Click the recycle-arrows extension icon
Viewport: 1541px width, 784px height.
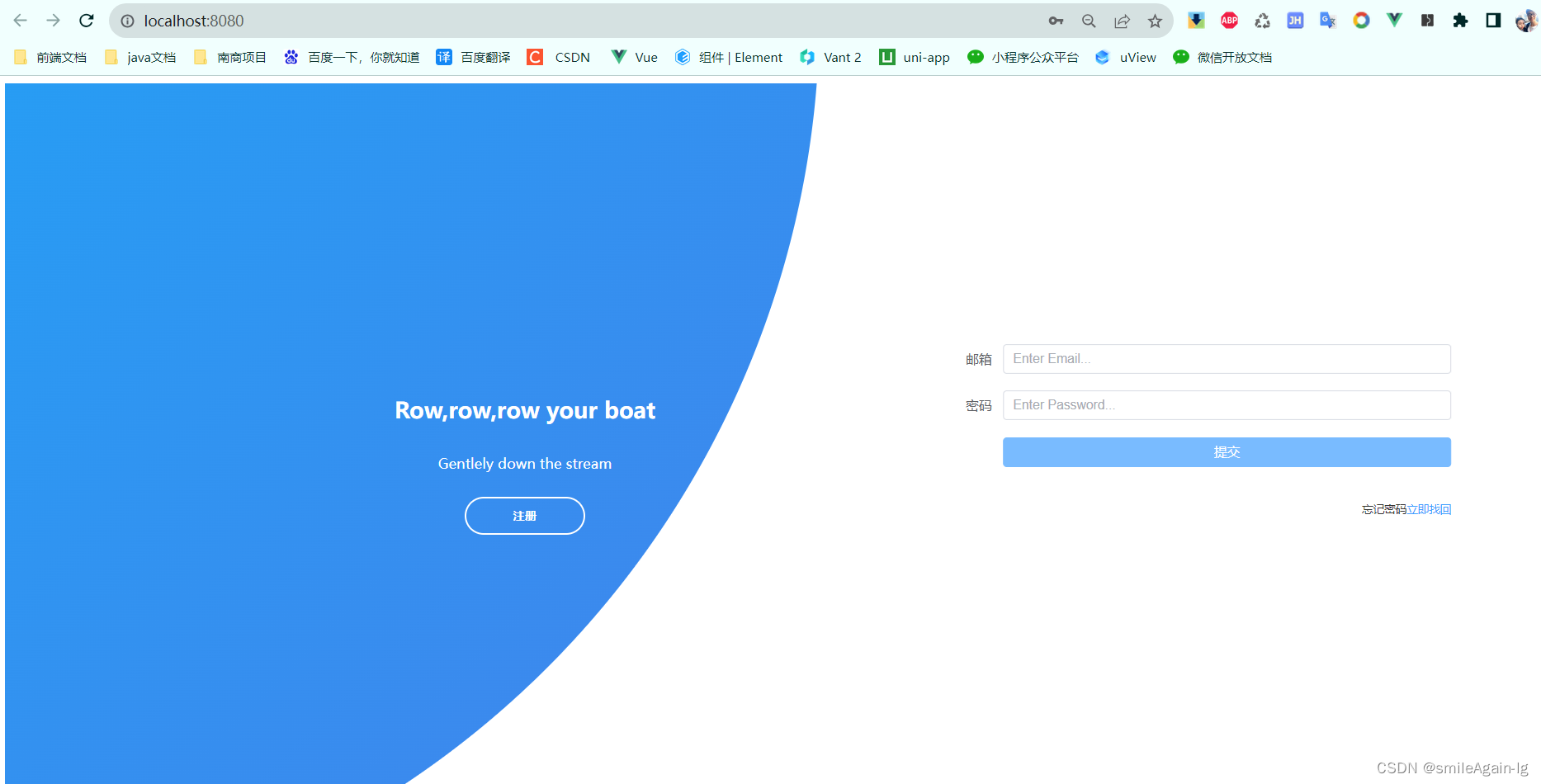point(1262,21)
